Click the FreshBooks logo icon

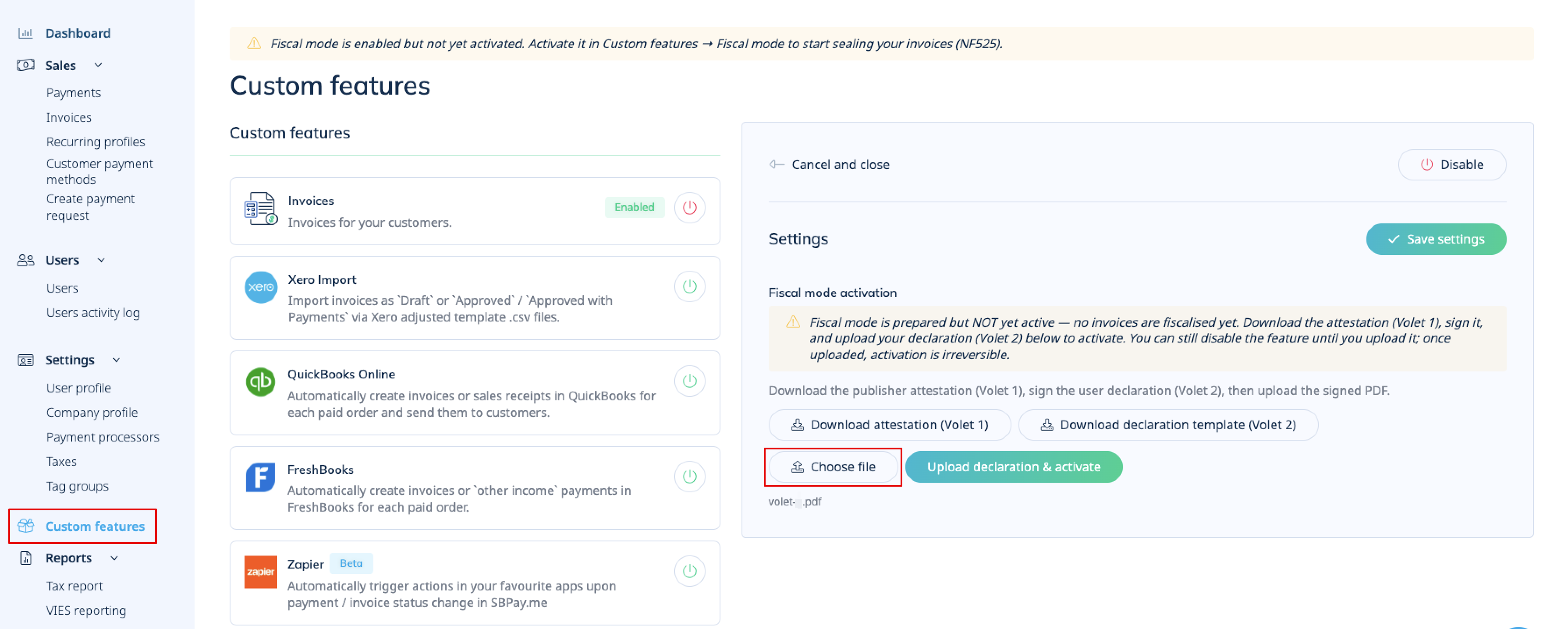260,477
